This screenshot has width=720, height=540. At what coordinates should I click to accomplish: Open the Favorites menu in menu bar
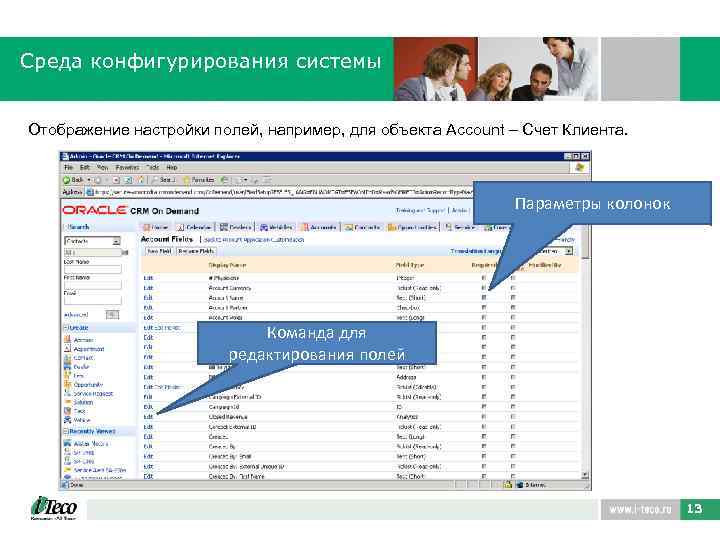coord(127,168)
